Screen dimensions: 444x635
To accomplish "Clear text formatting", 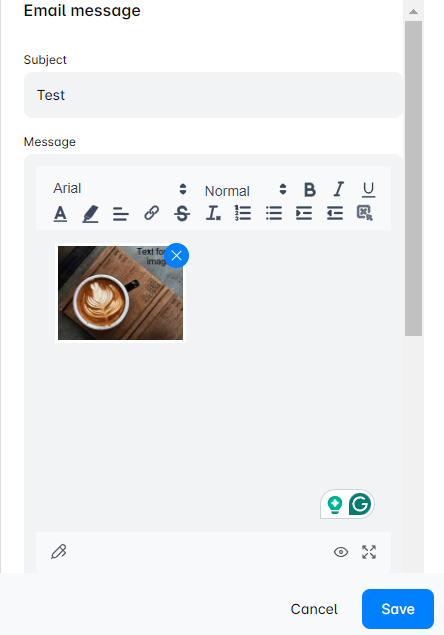I will pos(213,213).
